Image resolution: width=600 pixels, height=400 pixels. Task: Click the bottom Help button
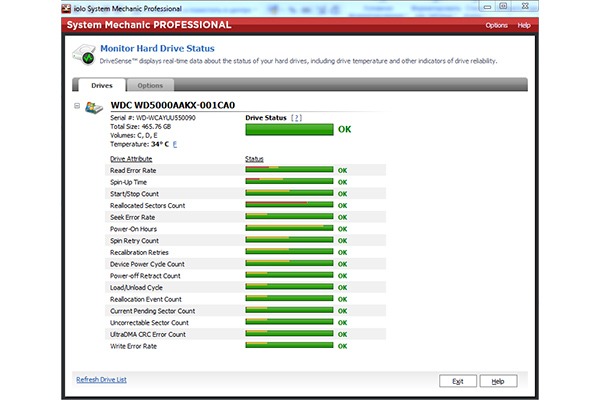[498, 381]
